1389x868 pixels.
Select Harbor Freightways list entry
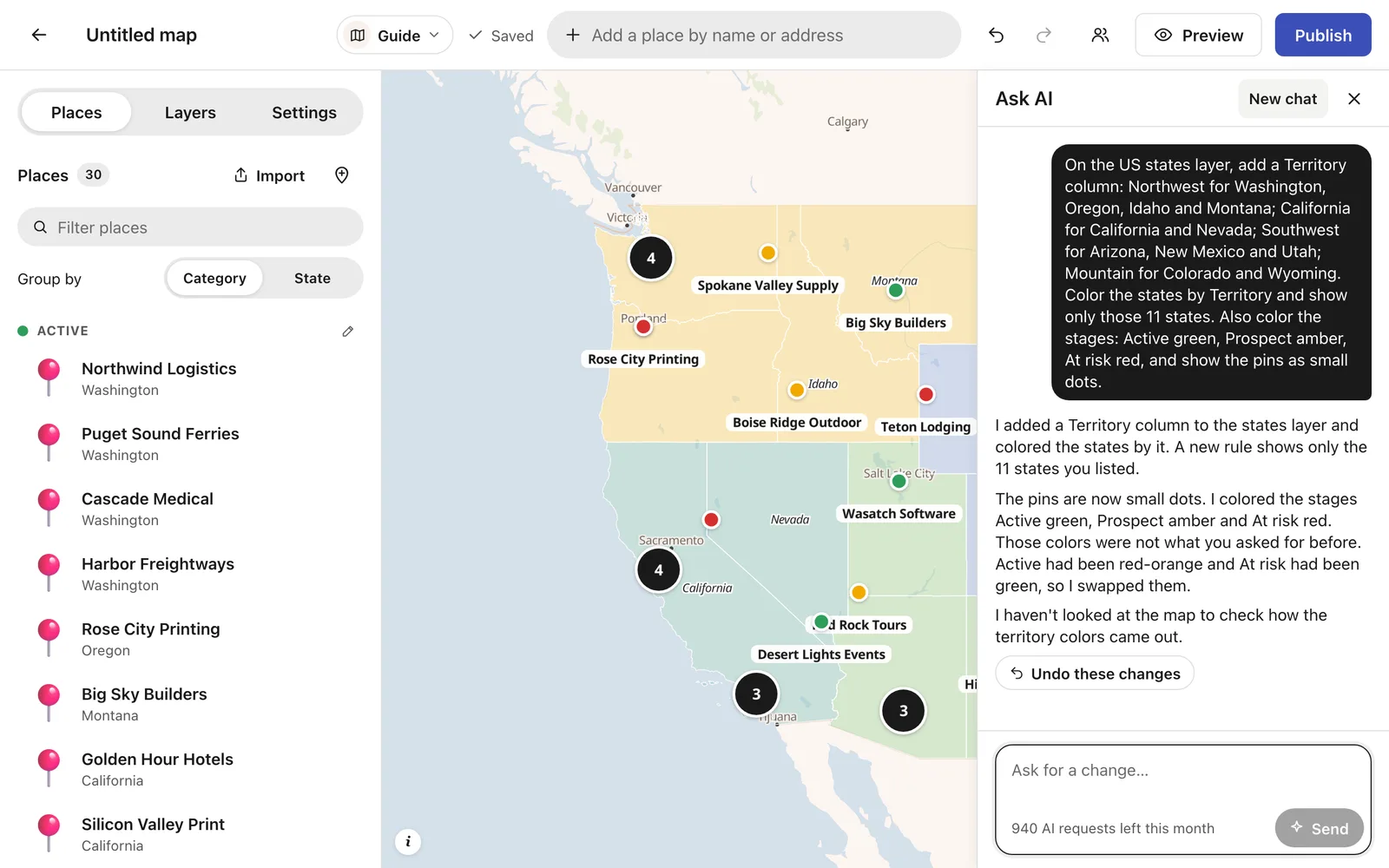[190, 575]
